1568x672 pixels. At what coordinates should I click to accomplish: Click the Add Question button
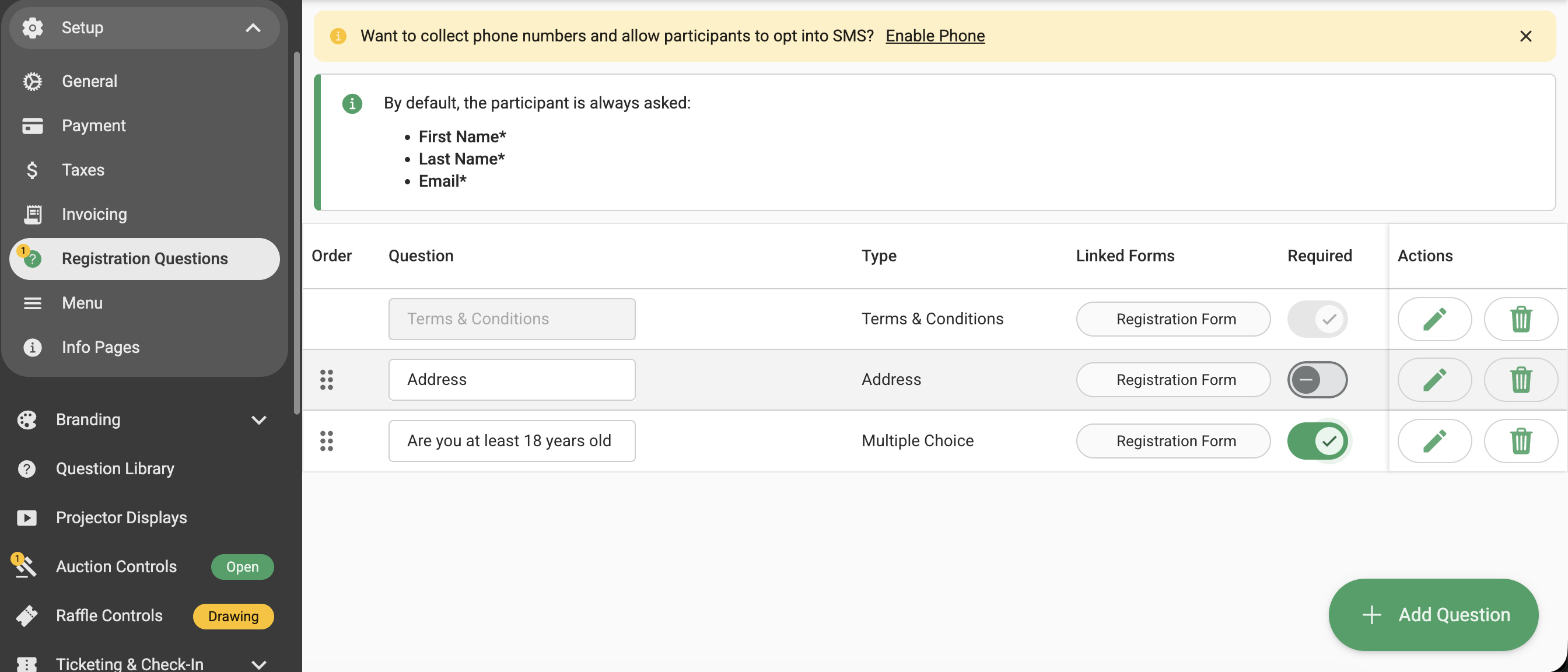point(1433,615)
